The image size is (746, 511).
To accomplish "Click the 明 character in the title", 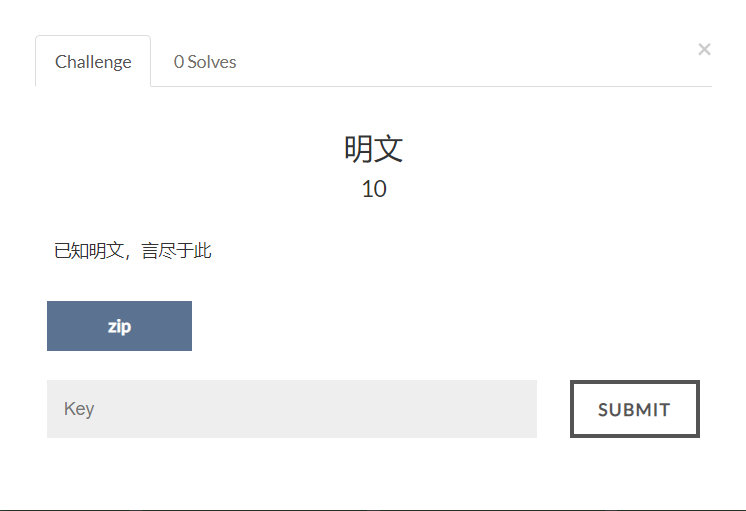I will tap(358, 149).
